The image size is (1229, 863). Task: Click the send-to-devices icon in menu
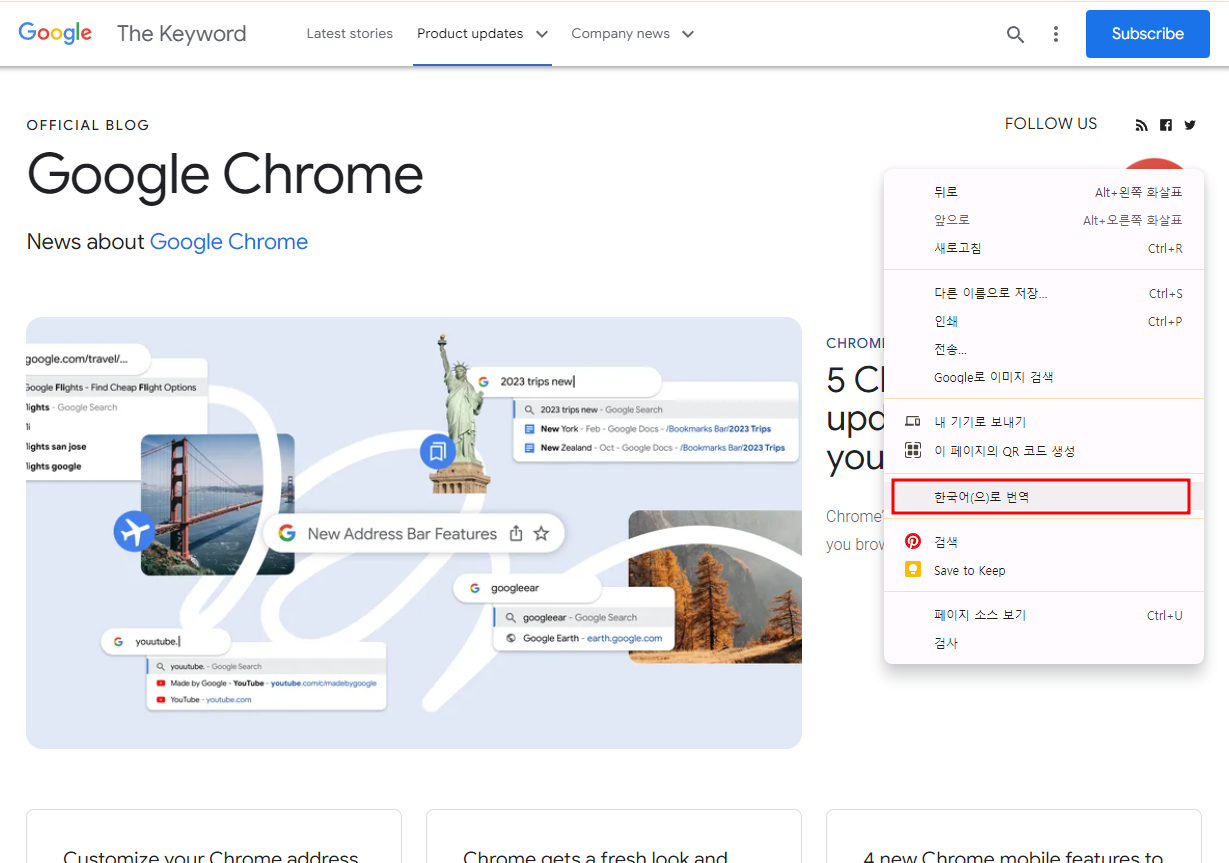tap(913, 422)
